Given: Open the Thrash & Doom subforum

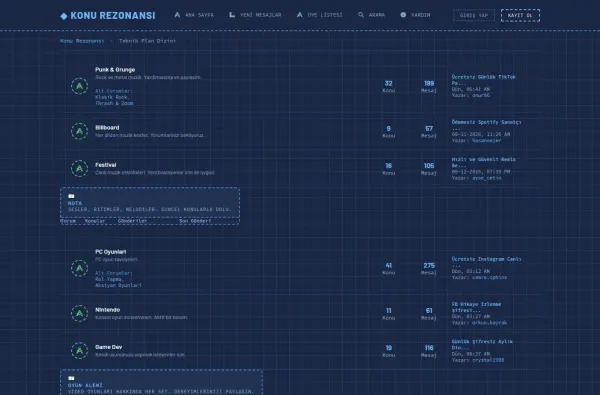Looking at the screenshot, I should coord(114,103).
